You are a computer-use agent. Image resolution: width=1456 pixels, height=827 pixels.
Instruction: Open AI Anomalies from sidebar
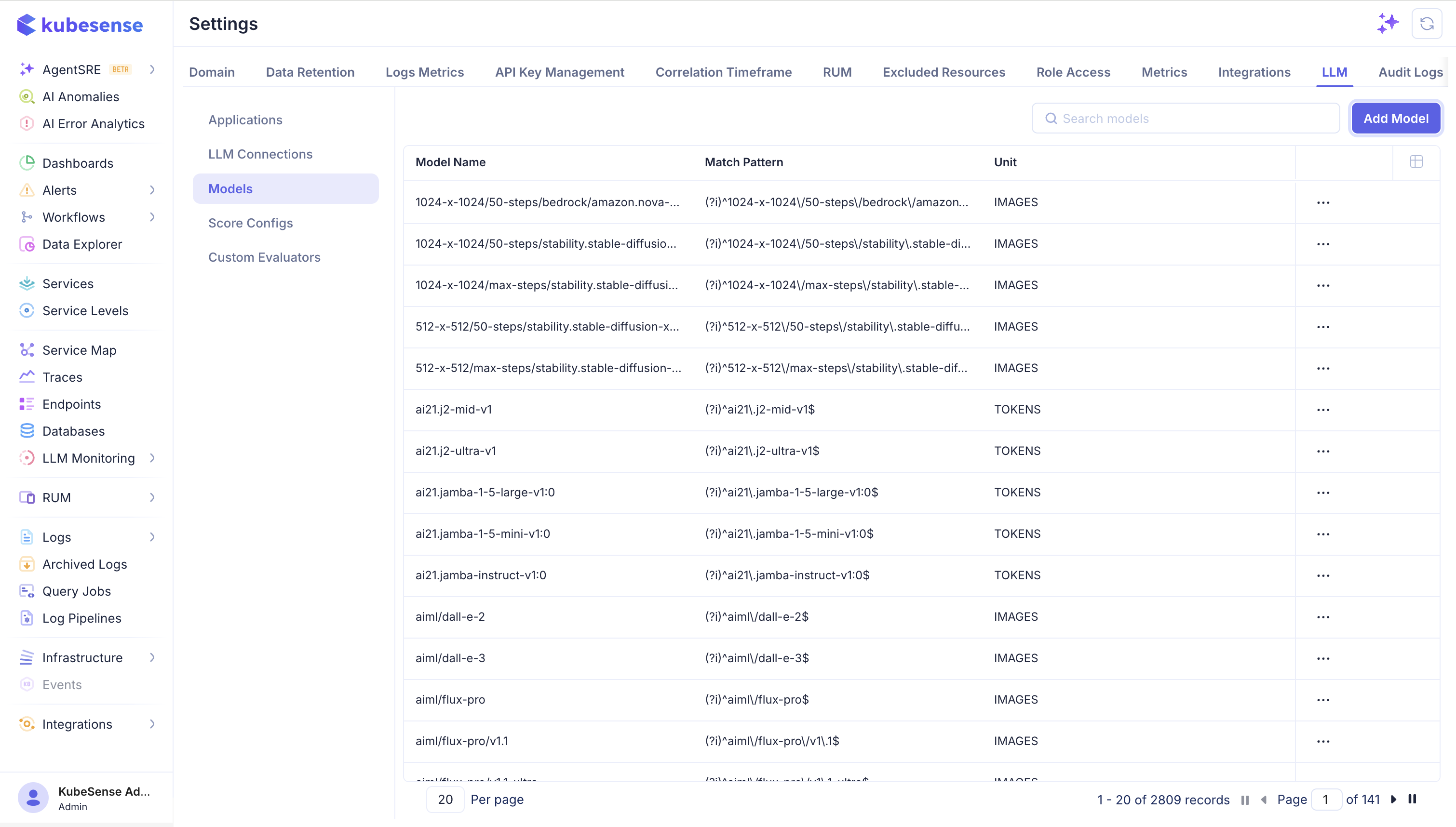(81, 96)
